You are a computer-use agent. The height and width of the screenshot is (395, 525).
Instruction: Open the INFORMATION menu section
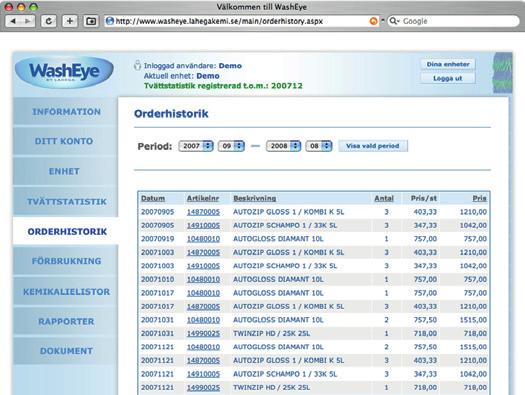[x=66, y=112]
